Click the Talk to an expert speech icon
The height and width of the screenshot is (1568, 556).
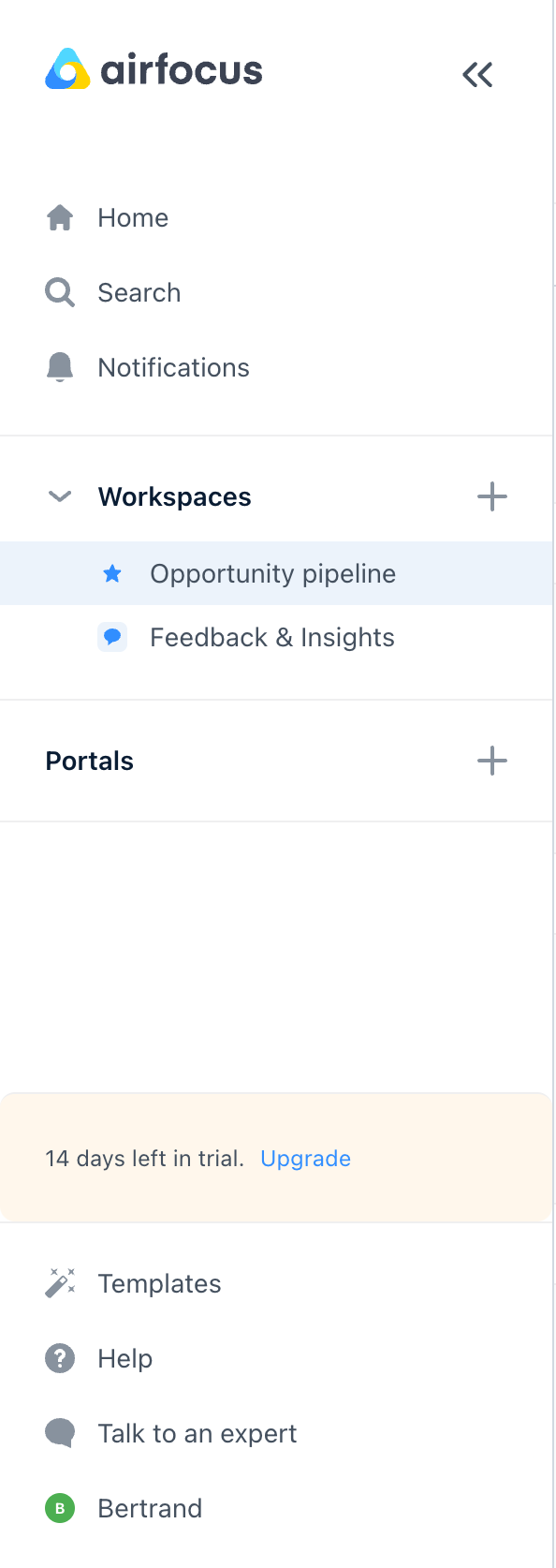[x=59, y=1432]
